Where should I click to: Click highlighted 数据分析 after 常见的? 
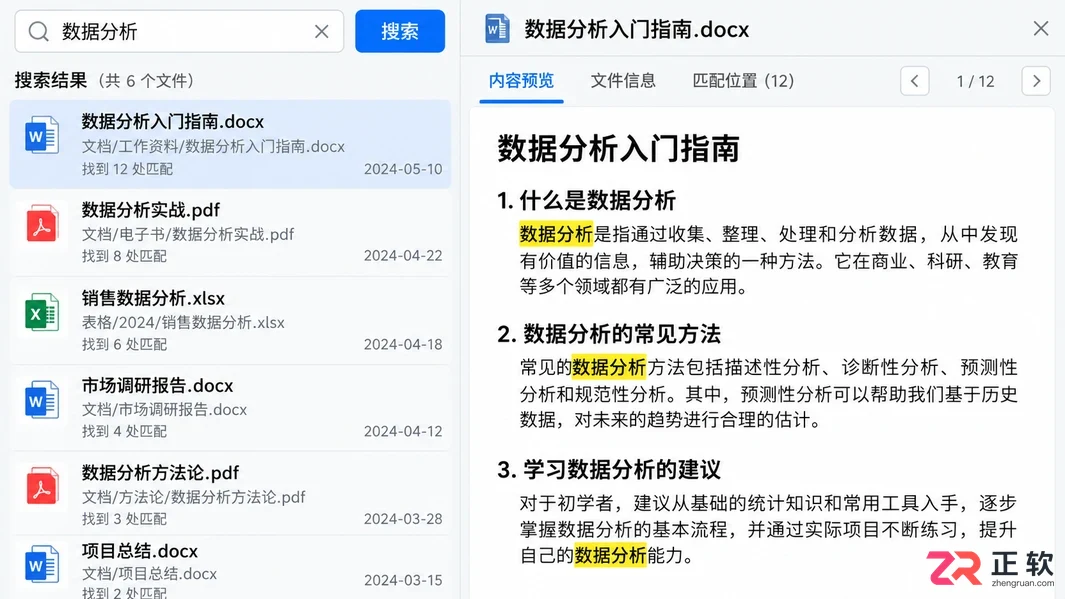609,367
